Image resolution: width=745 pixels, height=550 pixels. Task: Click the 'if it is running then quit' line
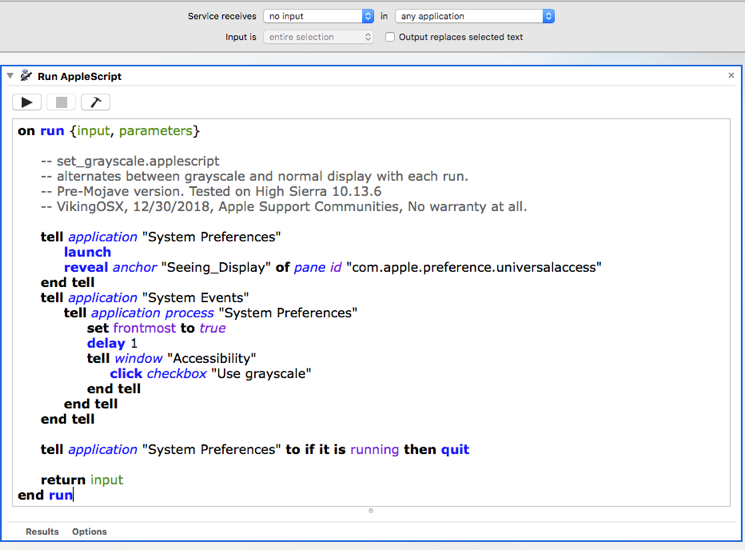(x=255, y=450)
